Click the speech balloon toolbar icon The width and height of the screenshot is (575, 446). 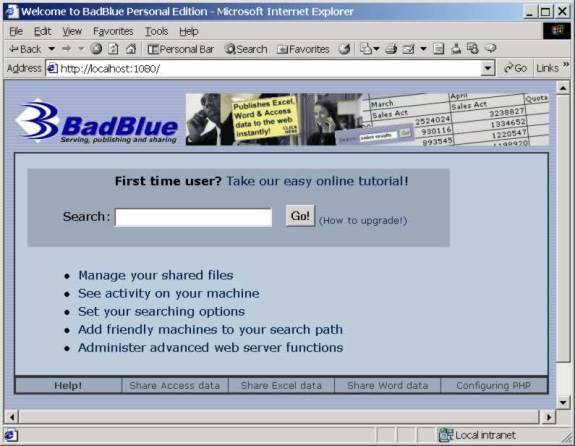491,48
